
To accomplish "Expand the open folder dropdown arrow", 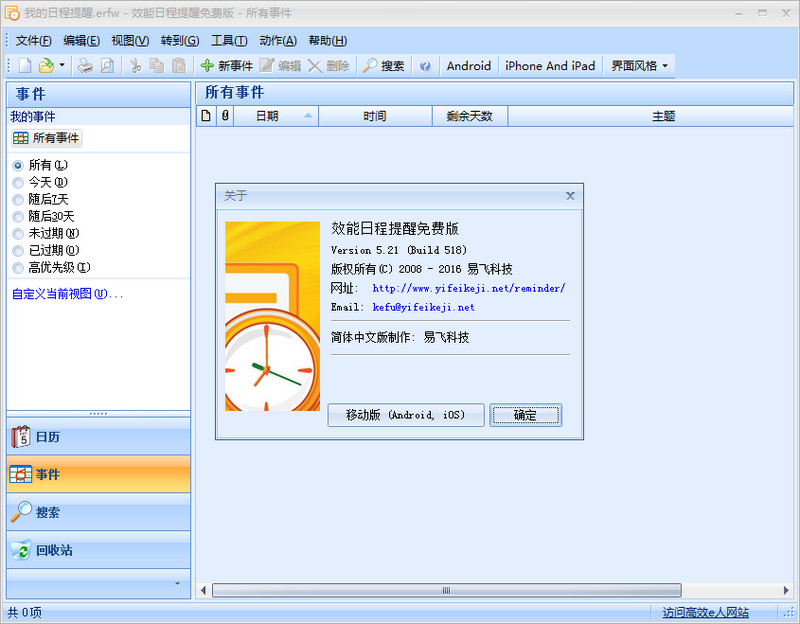I will 62,66.
